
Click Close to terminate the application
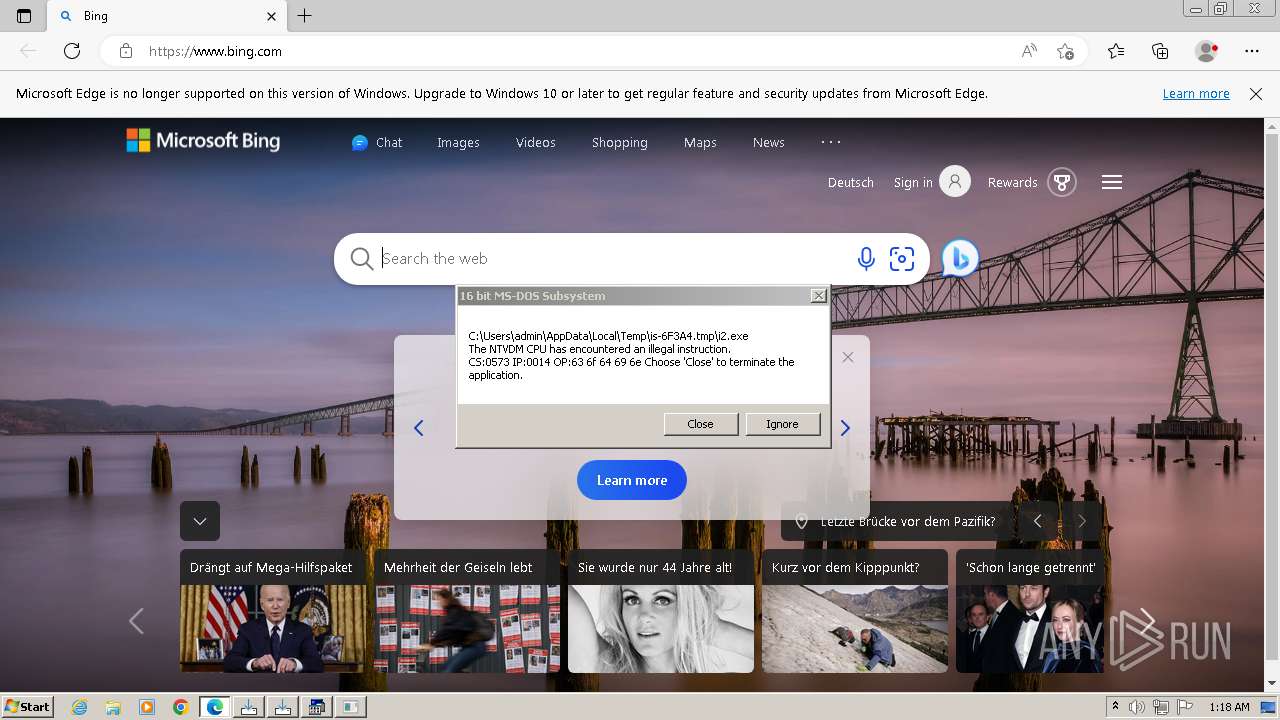pos(701,424)
